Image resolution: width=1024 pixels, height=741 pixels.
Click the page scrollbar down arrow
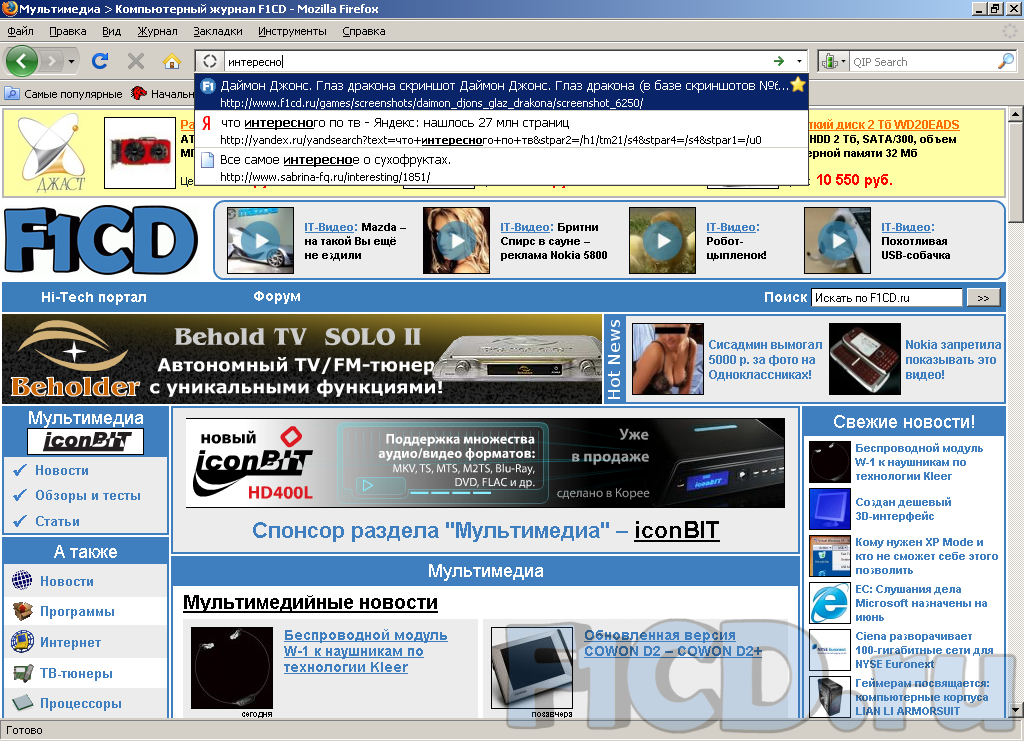(x=1015, y=710)
